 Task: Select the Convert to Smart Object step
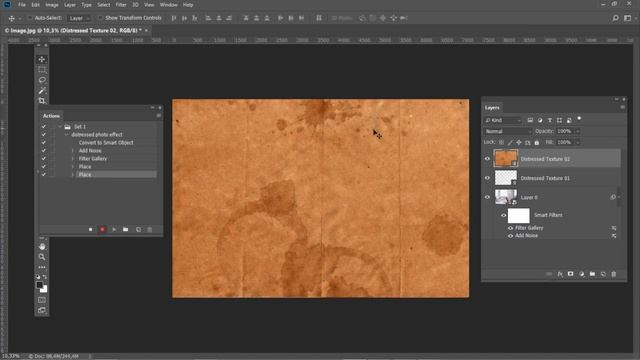[106, 143]
